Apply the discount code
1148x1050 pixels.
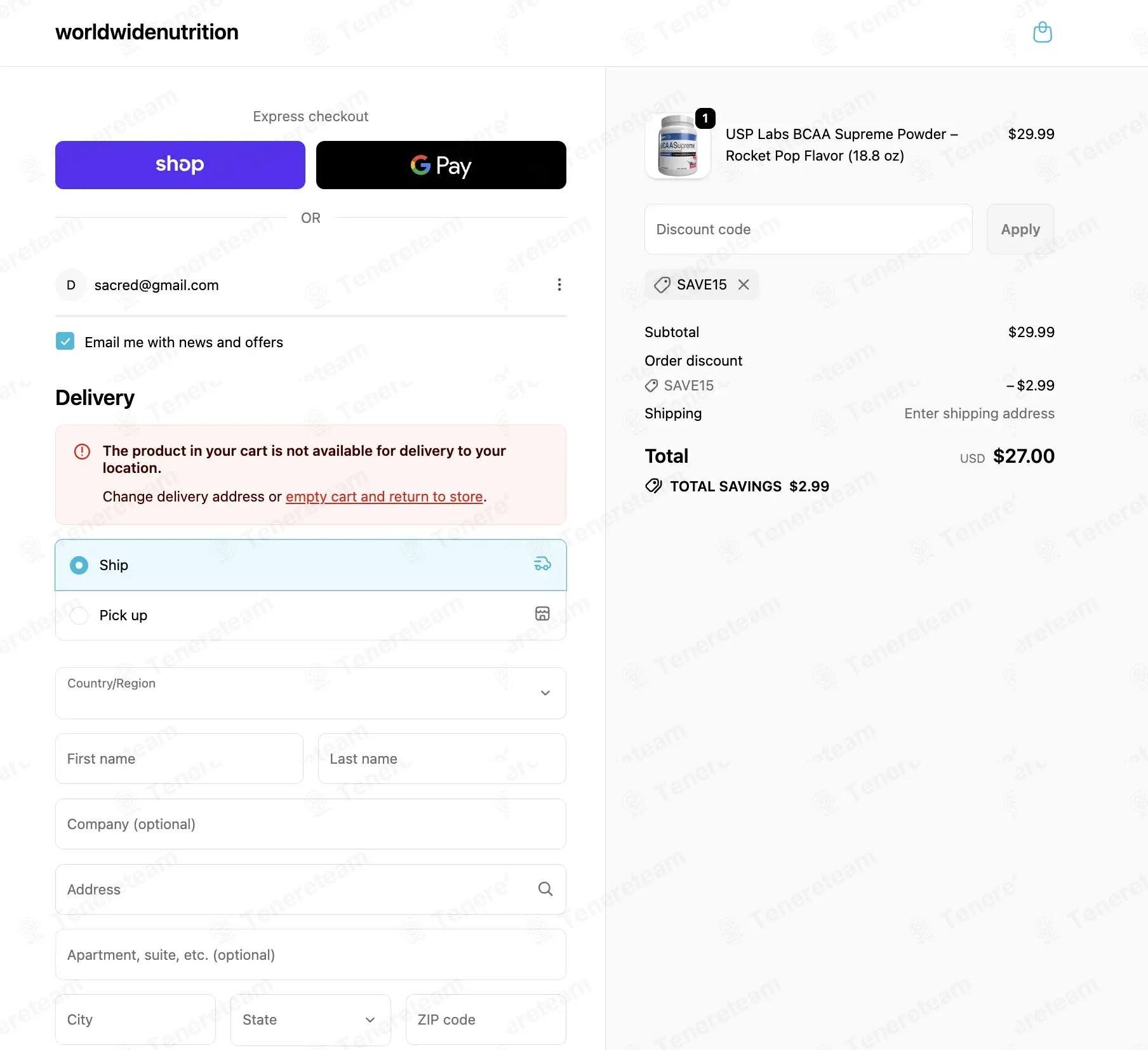pyautogui.click(x=1020, y=229)
